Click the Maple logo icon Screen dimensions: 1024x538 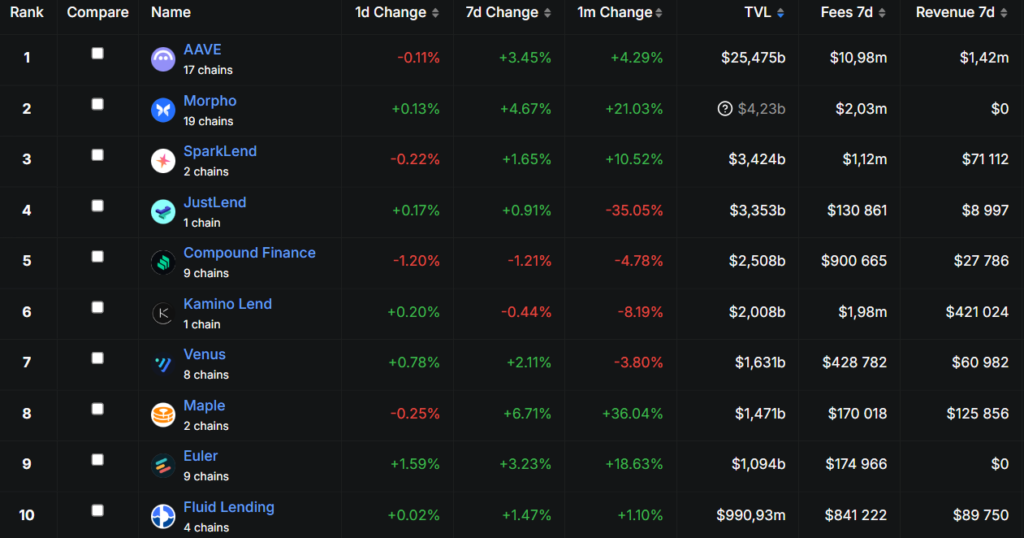coord(163,415)
